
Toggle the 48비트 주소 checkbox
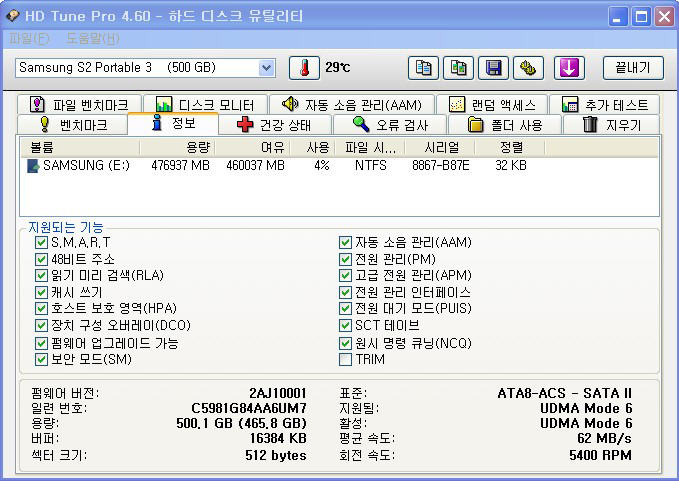(41, 259)
